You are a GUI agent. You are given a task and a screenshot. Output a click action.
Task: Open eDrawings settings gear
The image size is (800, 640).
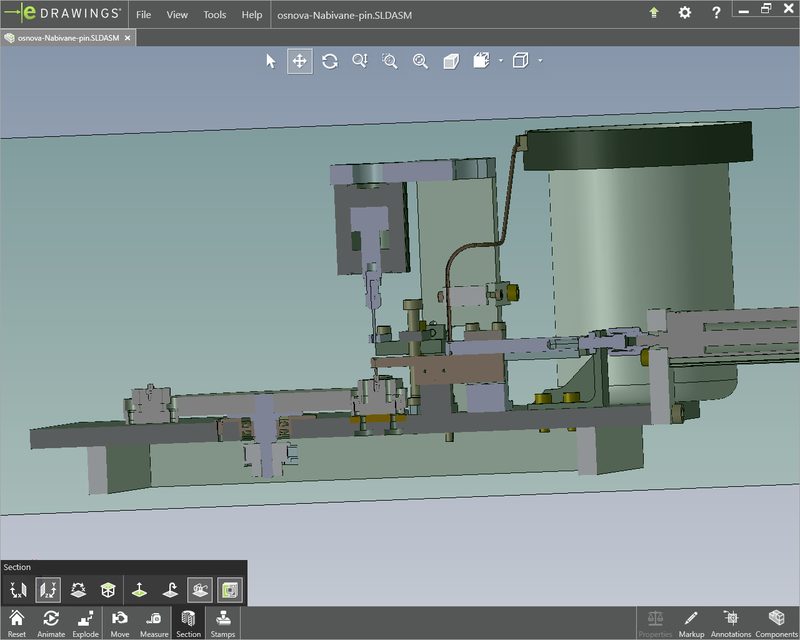point(684,14)
